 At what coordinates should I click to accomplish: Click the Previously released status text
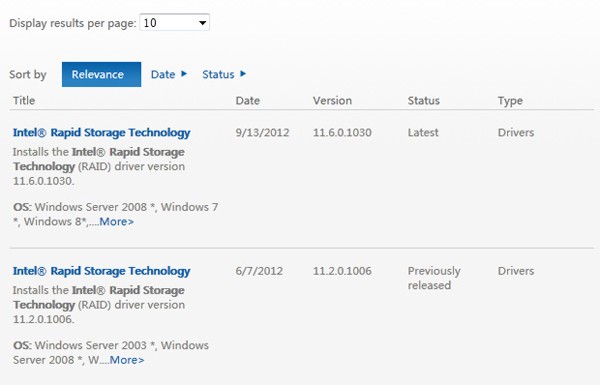pyautogui.click(x=434, y=278)
